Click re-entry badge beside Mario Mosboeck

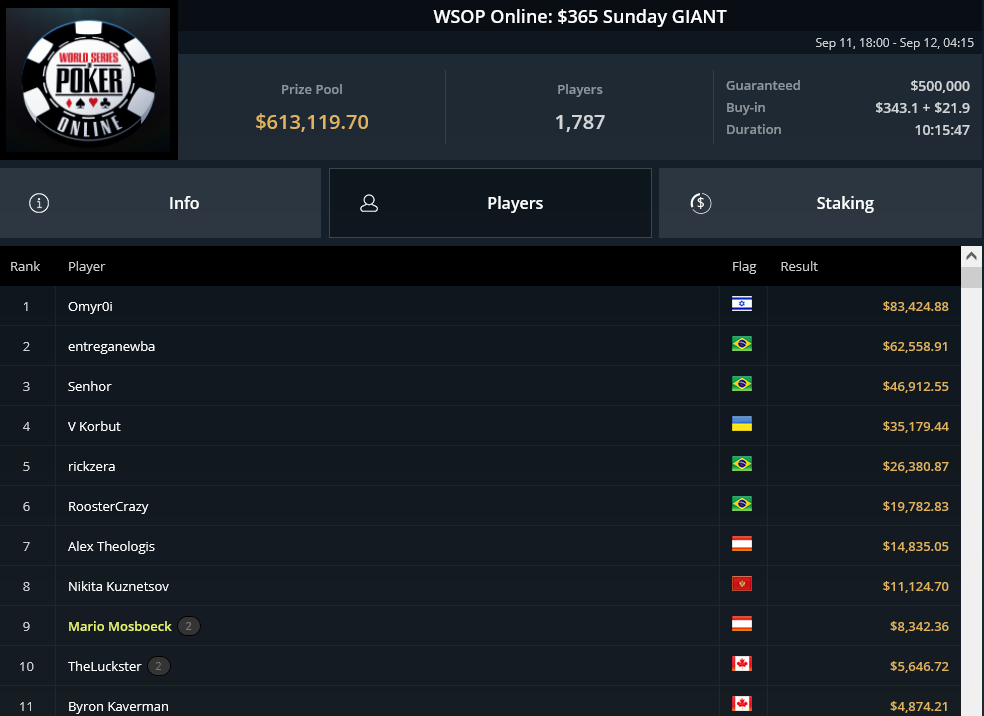coord(189,626)
